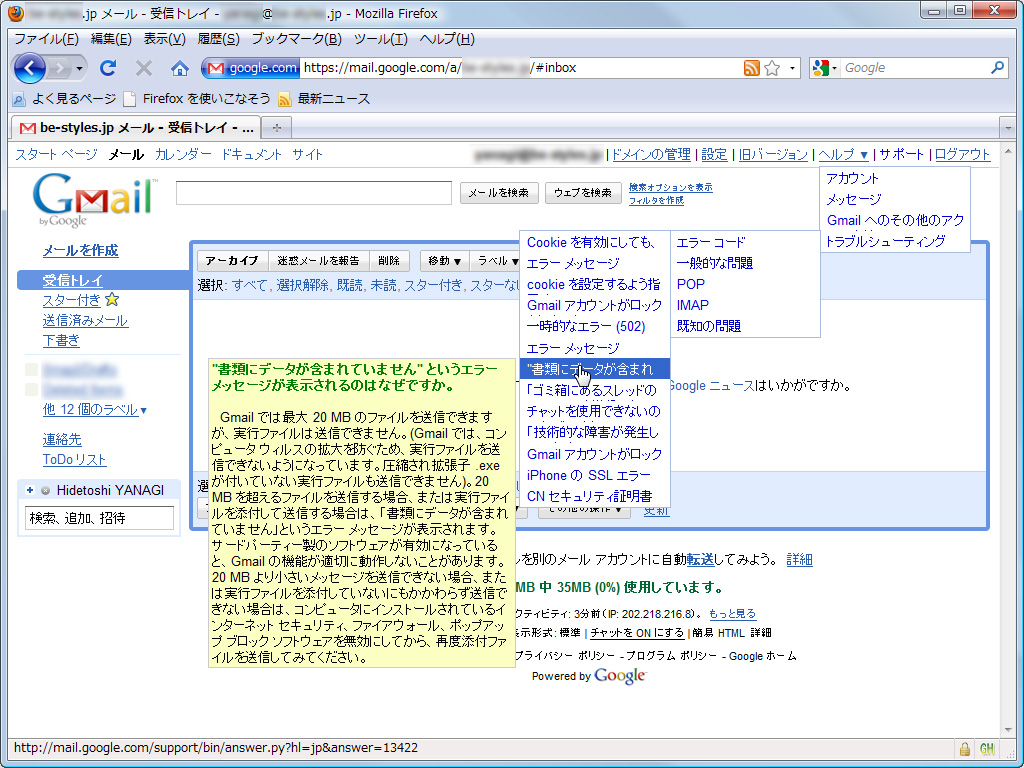Switch to the カレンダー navigation item
This screenshot has width=1024, height=768.
pos(183,155)
